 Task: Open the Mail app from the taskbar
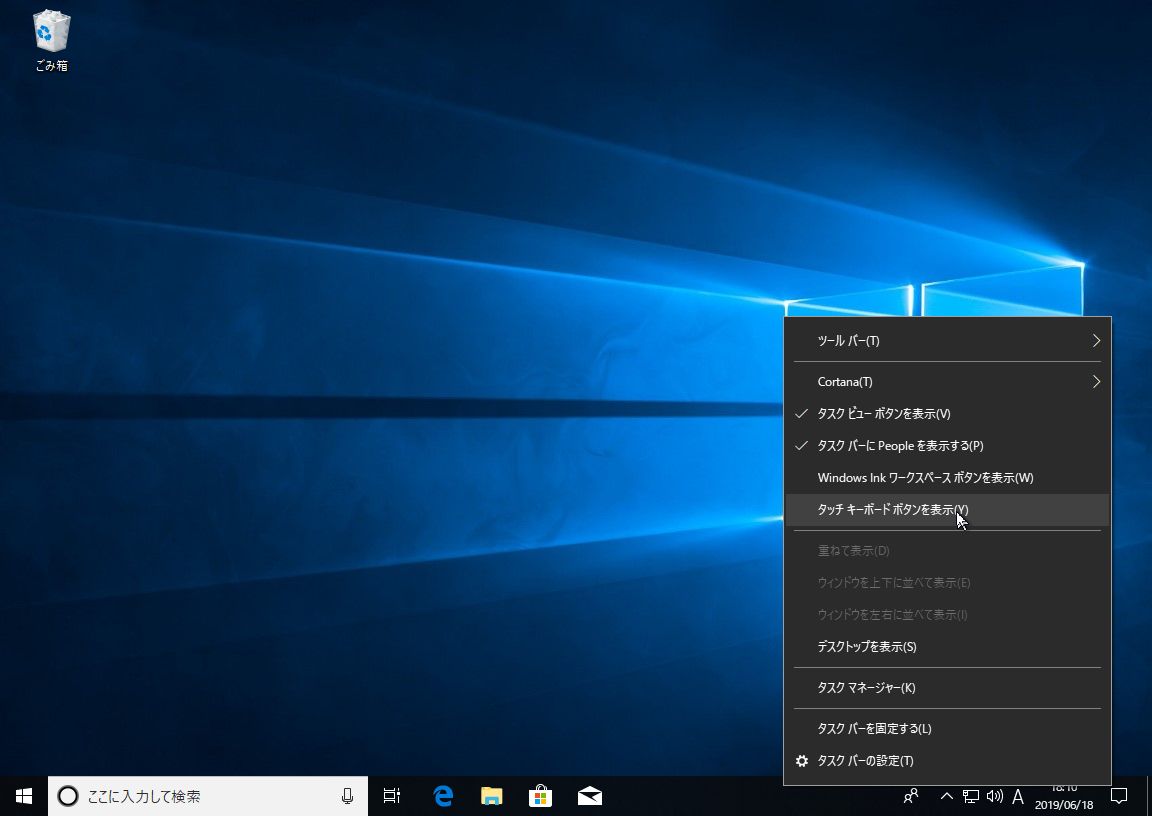[x=589, y=796]
